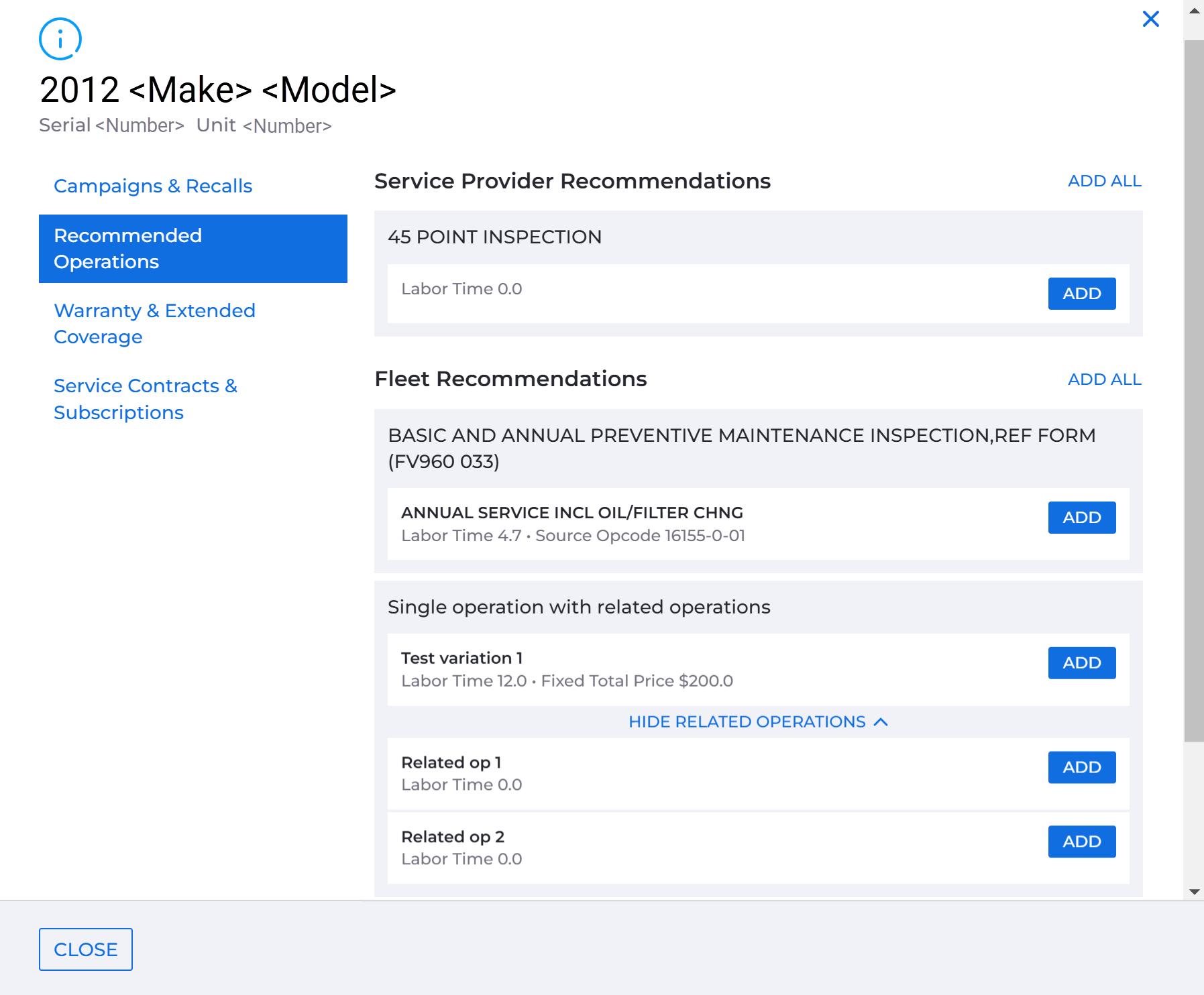
Task: Add Related op 2
Action: click(x=1082, y=842)
